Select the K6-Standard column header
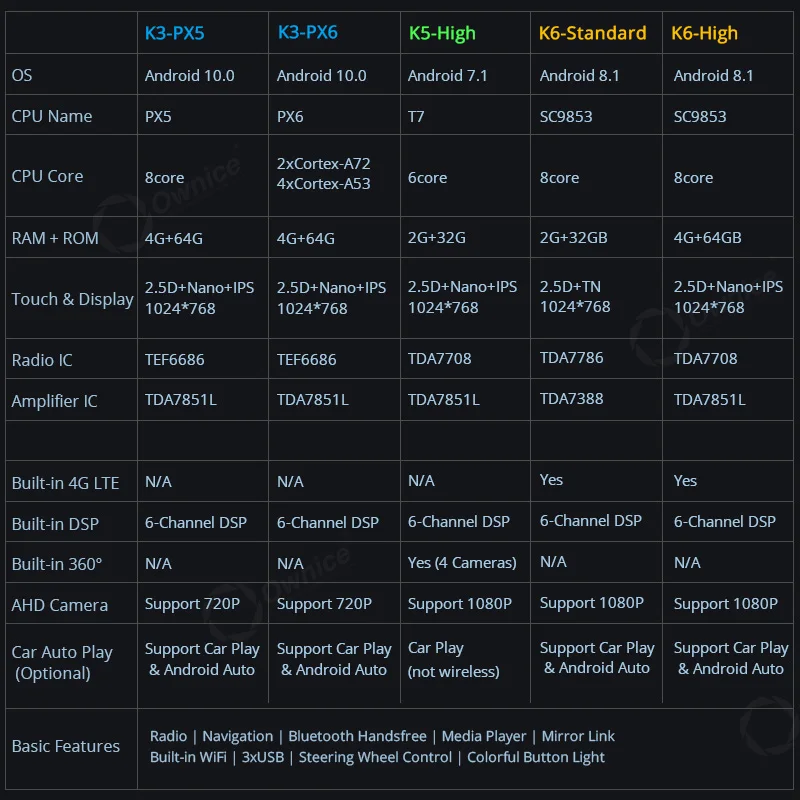Image resolution: width=800 pixels, height=800 pixels. 592,33
